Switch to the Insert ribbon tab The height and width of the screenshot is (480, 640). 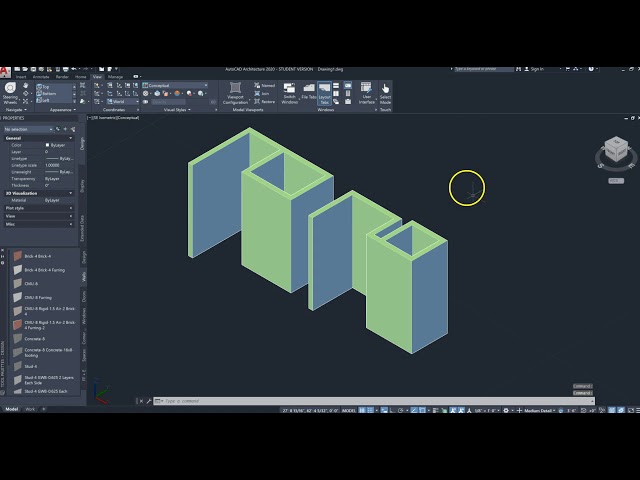[x=21, y=77]
